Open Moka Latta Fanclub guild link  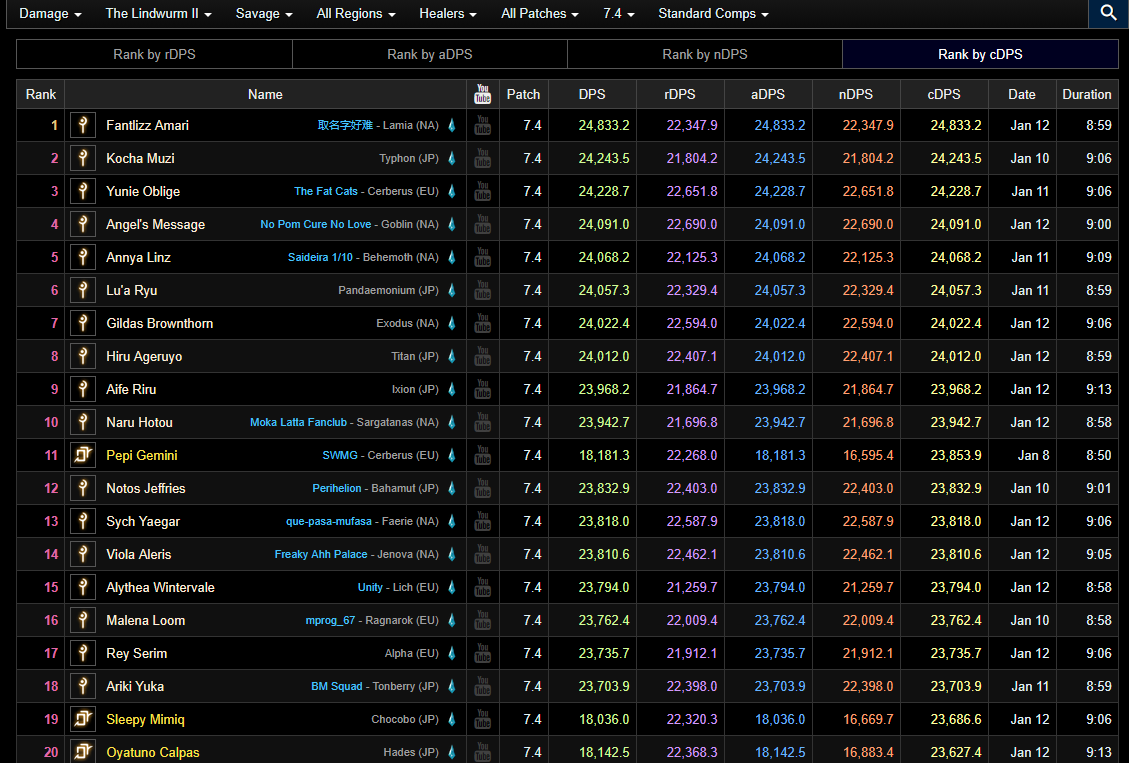[298, 423]
